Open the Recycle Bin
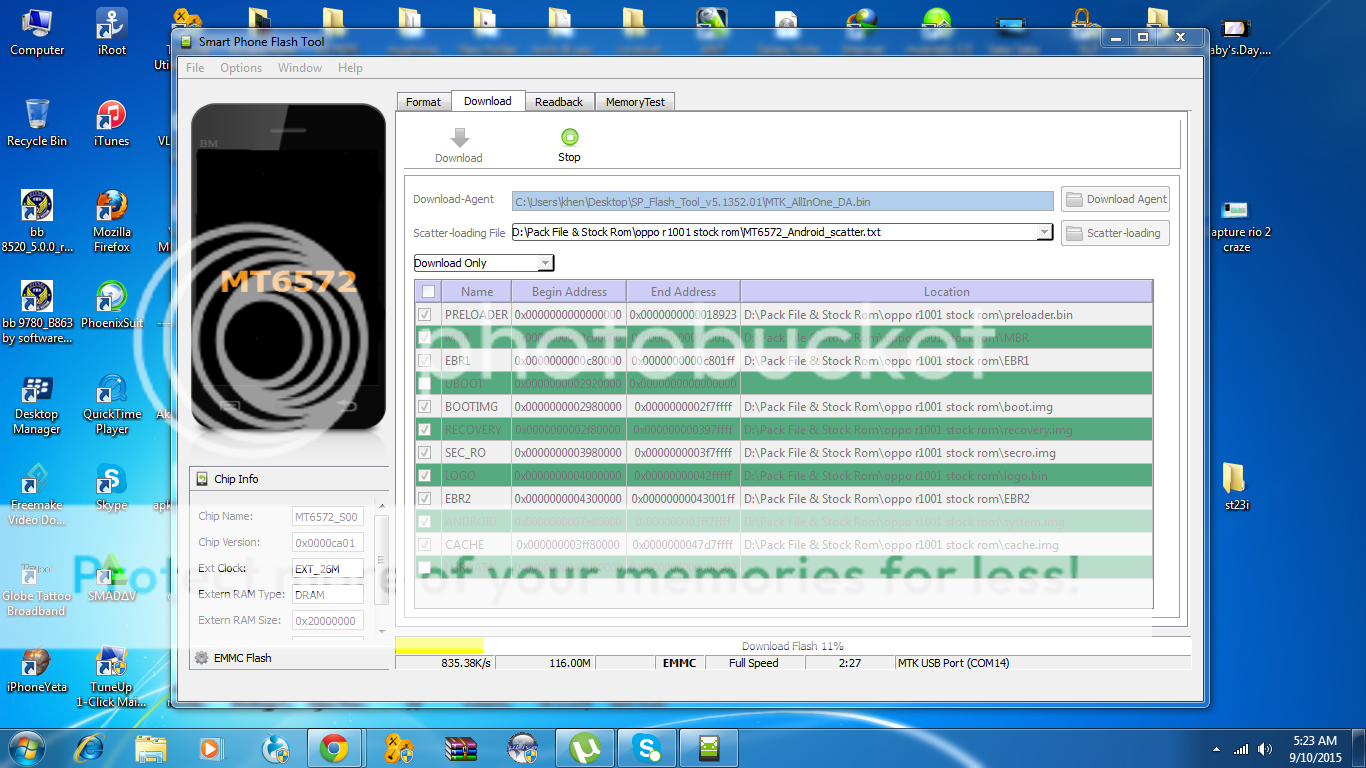 [x=37, y=116]
